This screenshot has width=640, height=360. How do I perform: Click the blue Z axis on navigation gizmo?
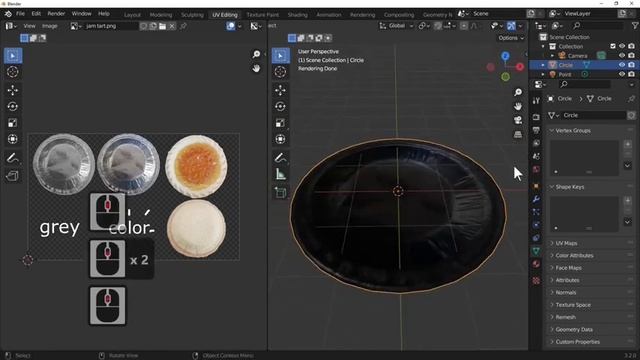(x=505, y=56)
